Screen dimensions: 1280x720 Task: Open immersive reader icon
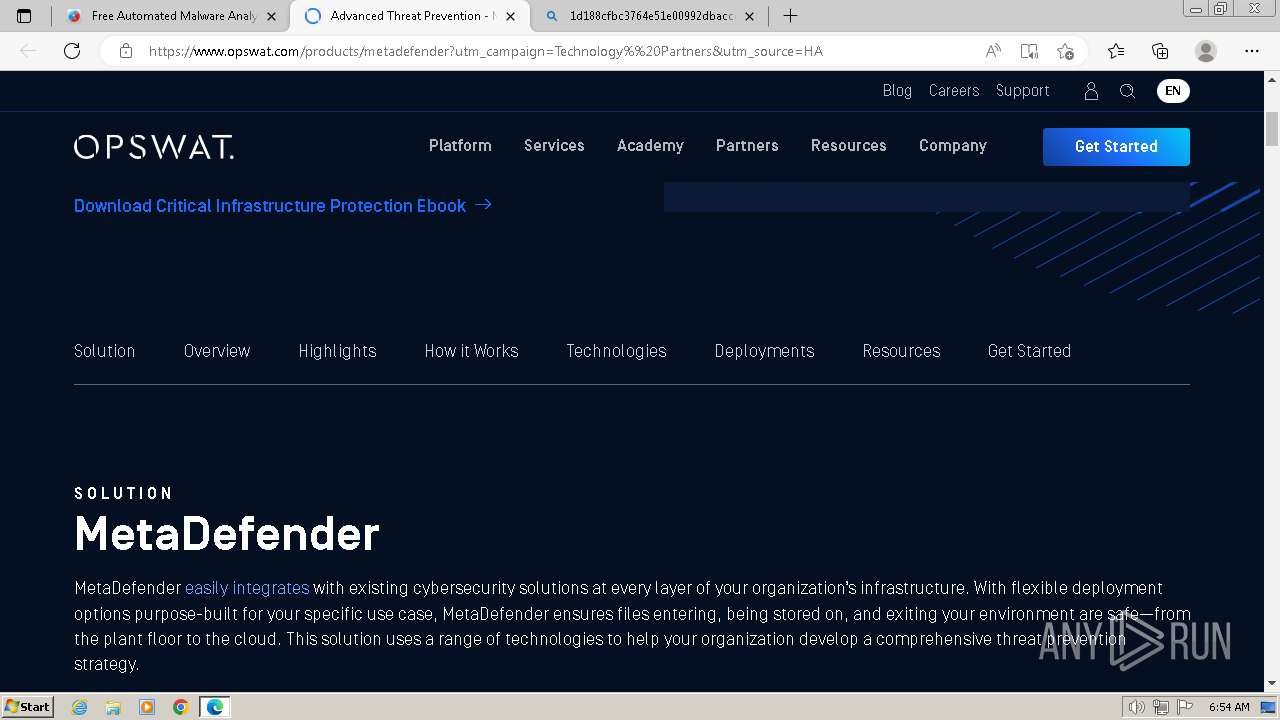point(1029,51)
